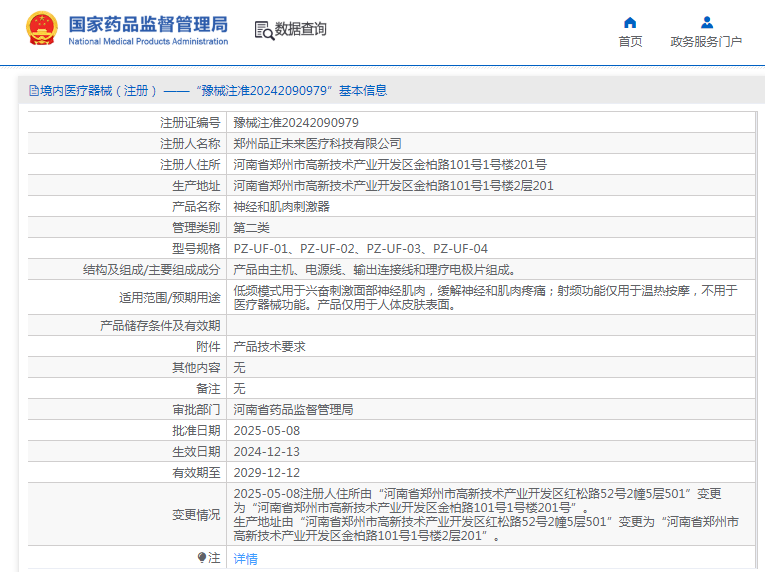Select 郑州品正未来医疗科技有限公司 cell
Image resolution: width=765 pixels, height=572 pixels.
coord(317,143)
